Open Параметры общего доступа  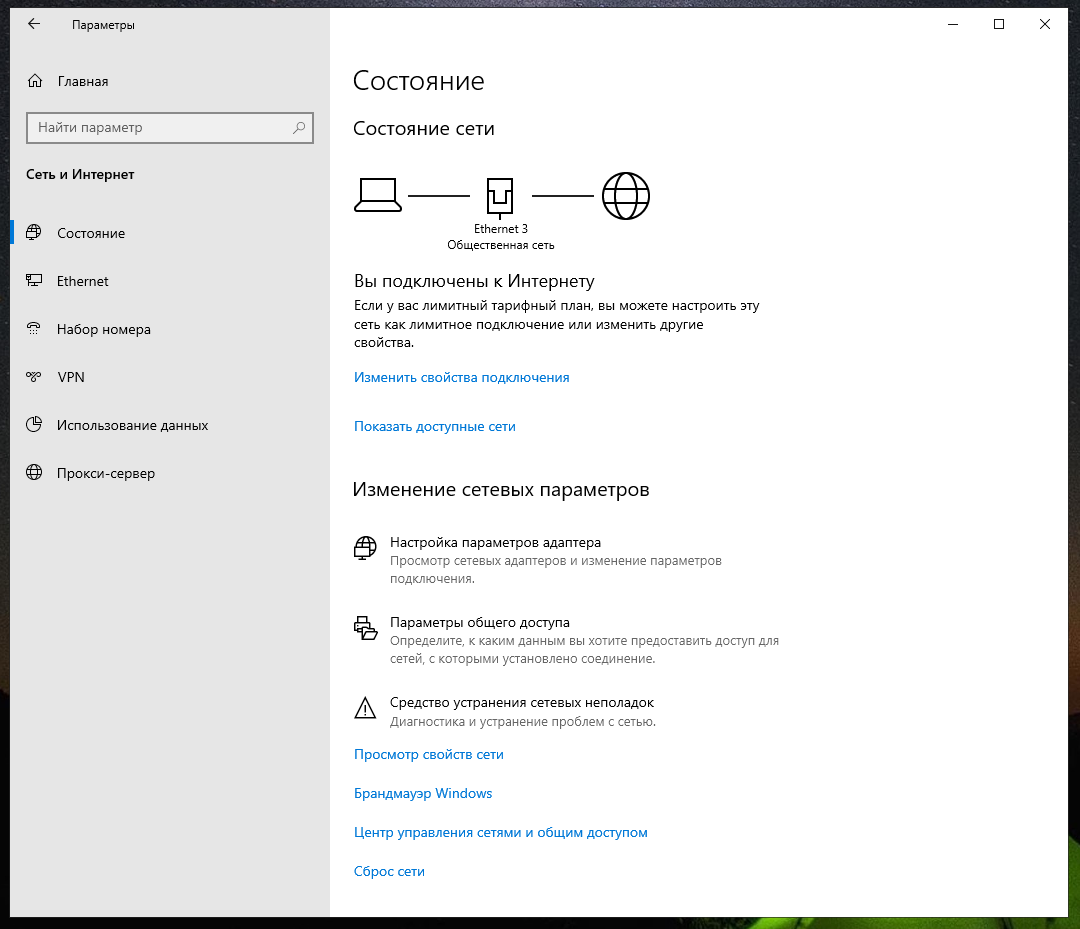click(479, 623)
